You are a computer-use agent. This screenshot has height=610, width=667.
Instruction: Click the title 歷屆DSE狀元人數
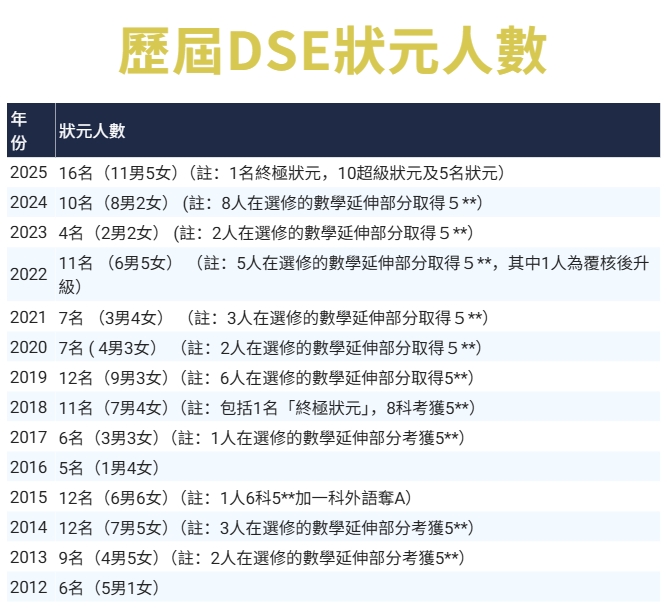pos(333,51)
